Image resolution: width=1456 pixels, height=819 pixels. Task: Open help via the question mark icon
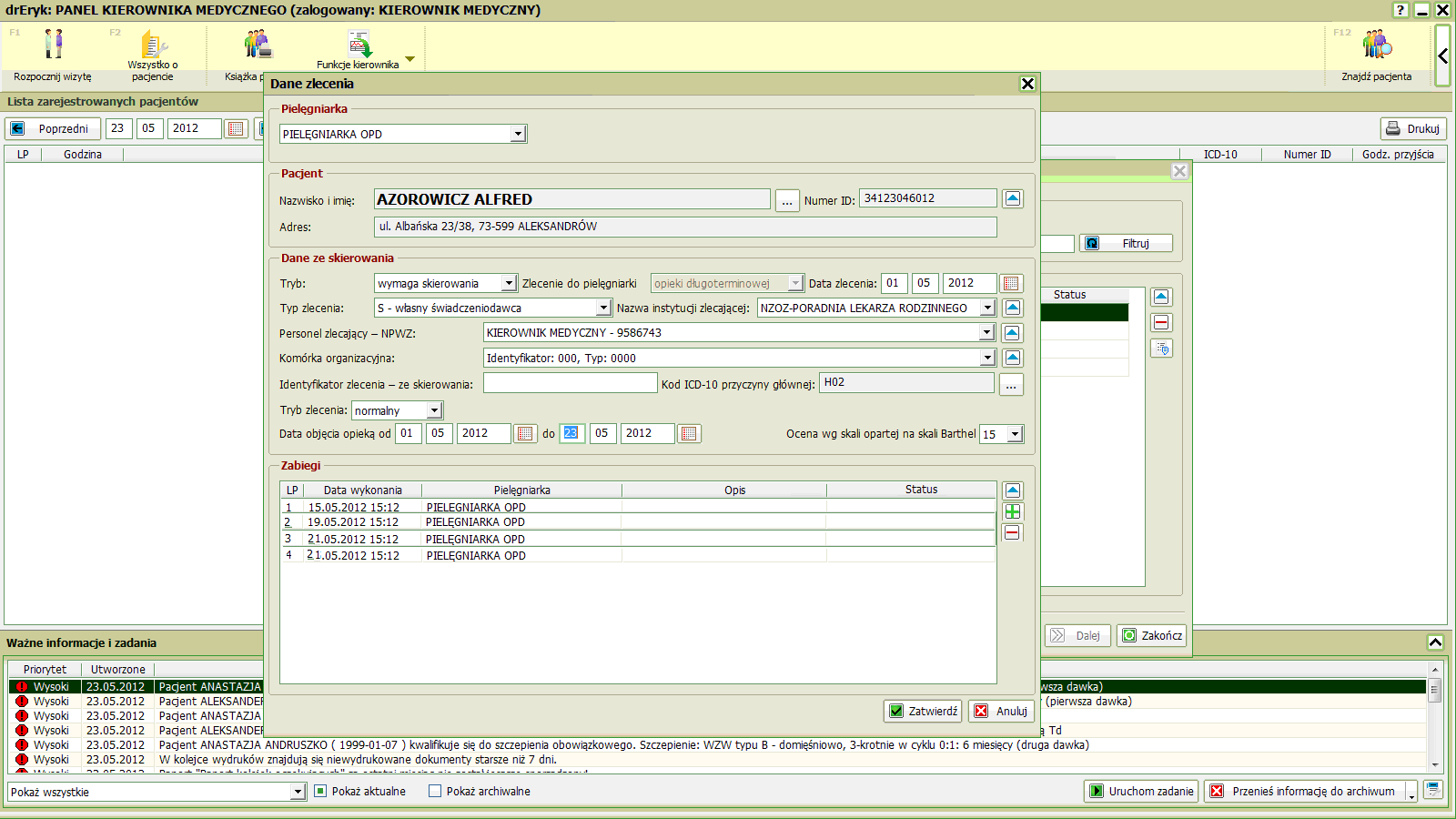click(x=1400, y=10)
